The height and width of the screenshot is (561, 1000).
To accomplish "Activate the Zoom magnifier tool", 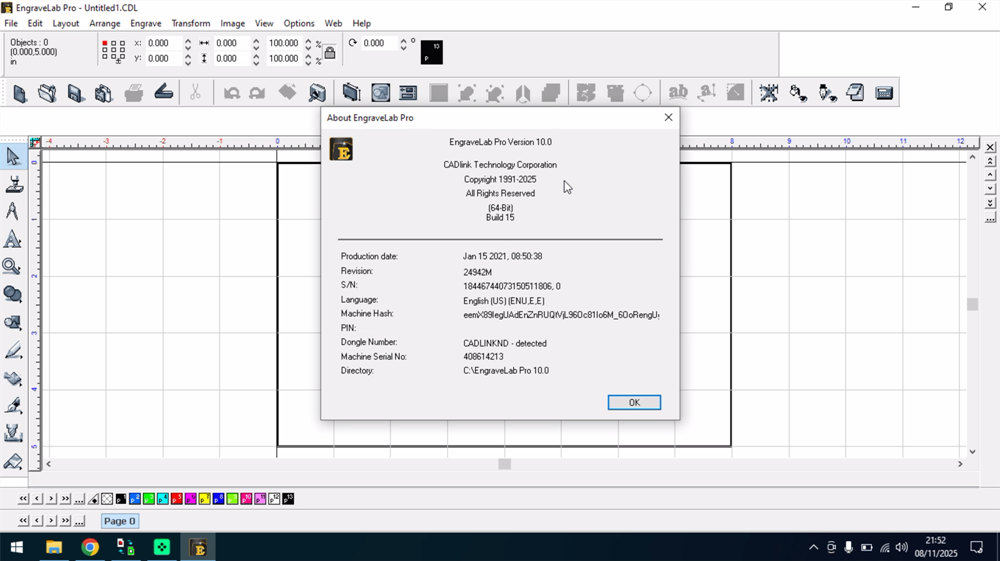I will 13,266.
